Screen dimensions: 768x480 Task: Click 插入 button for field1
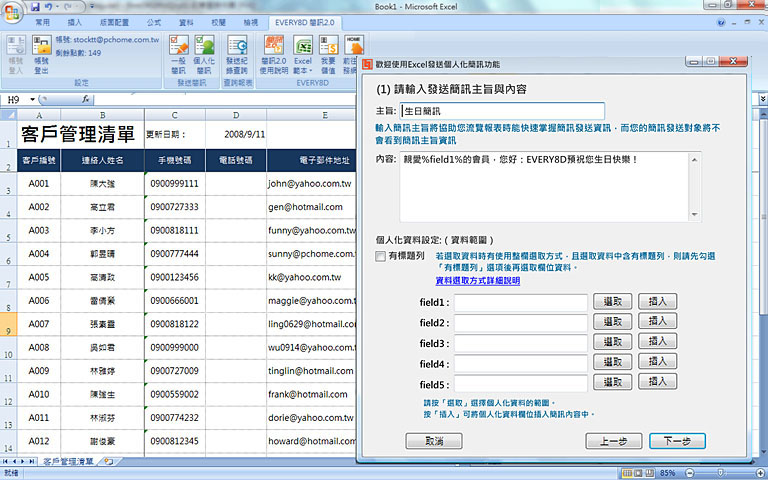pos(657,301)
